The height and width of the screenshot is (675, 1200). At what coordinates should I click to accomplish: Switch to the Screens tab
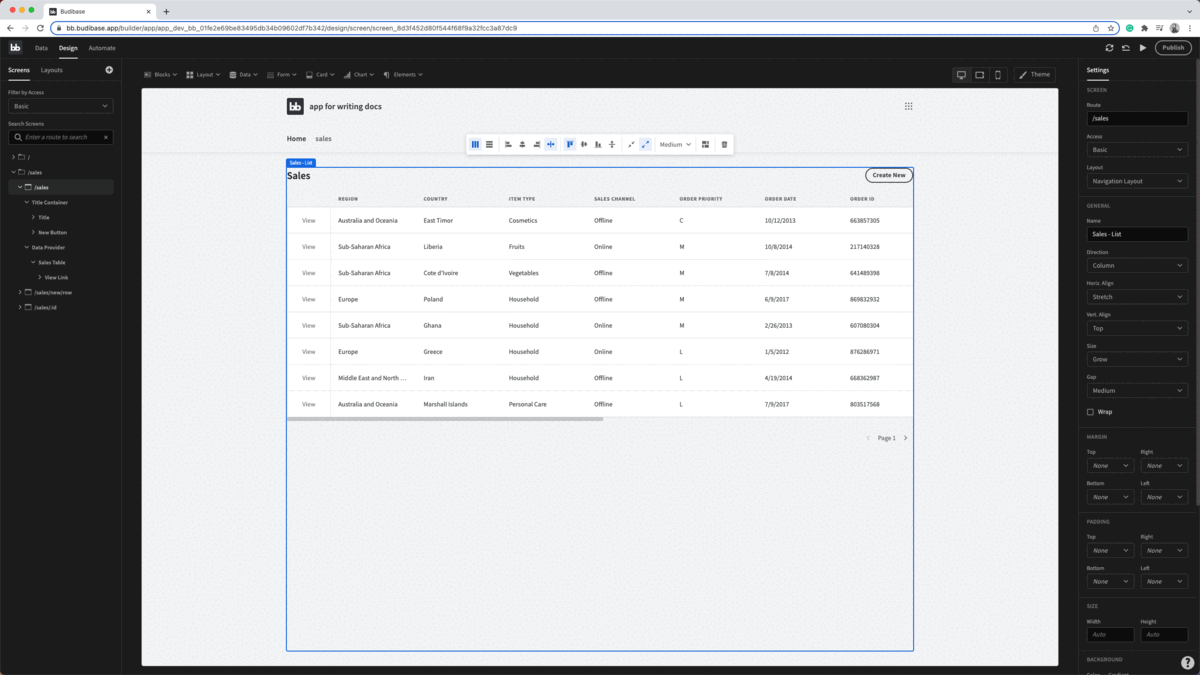[x=19, y=70]
